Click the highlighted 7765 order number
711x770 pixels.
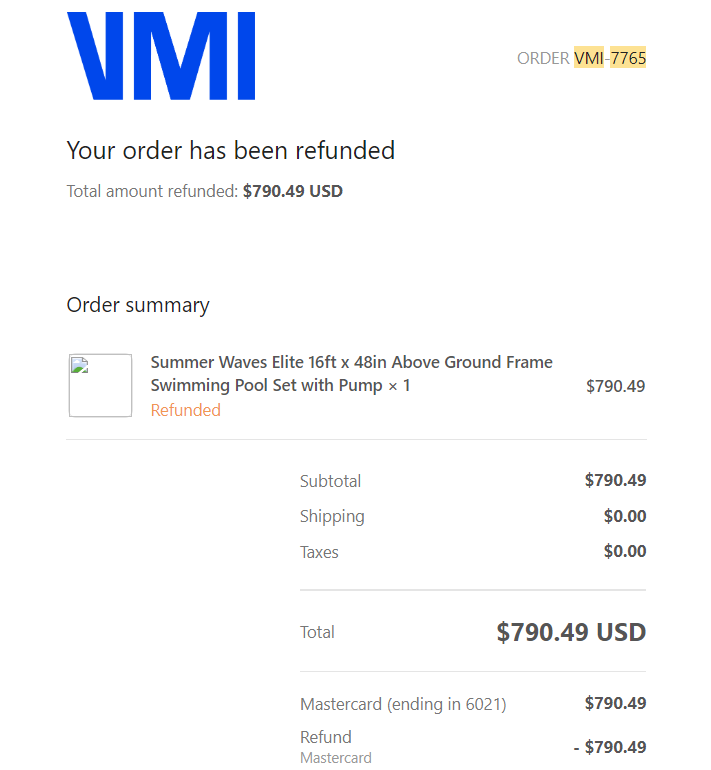click(x=628, y=58)
